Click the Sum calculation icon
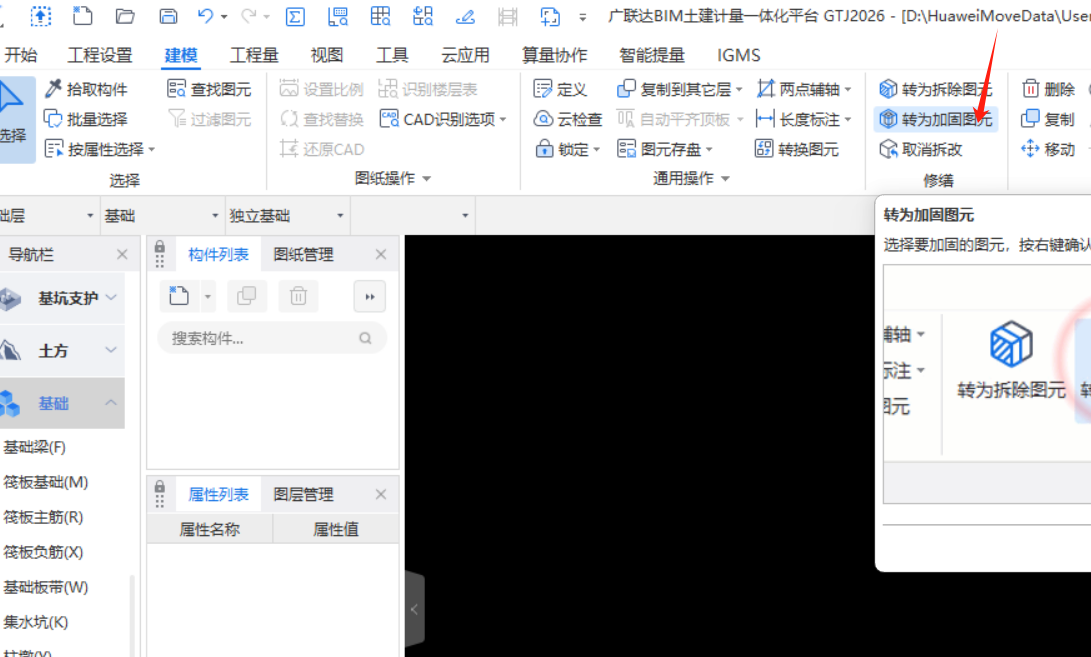Viewport: 1091px width, 657px height. 295,16
